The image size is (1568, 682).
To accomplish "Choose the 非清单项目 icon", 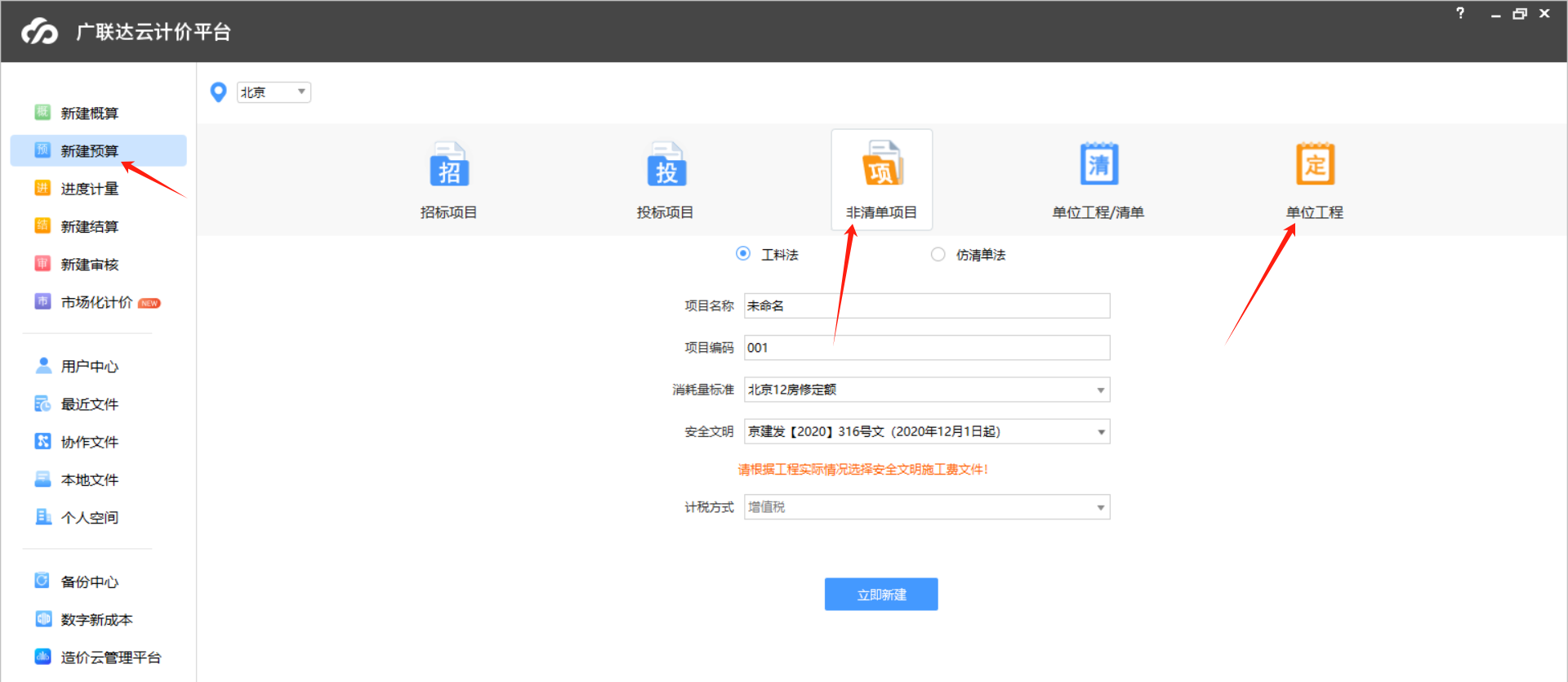I will point(883,163).
